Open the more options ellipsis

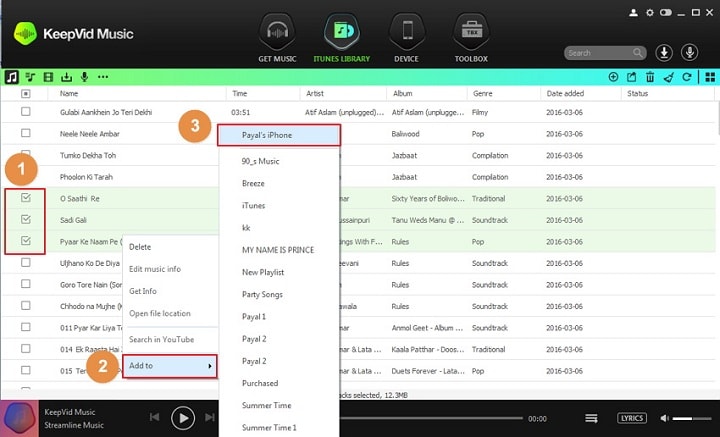pos(103,77)
